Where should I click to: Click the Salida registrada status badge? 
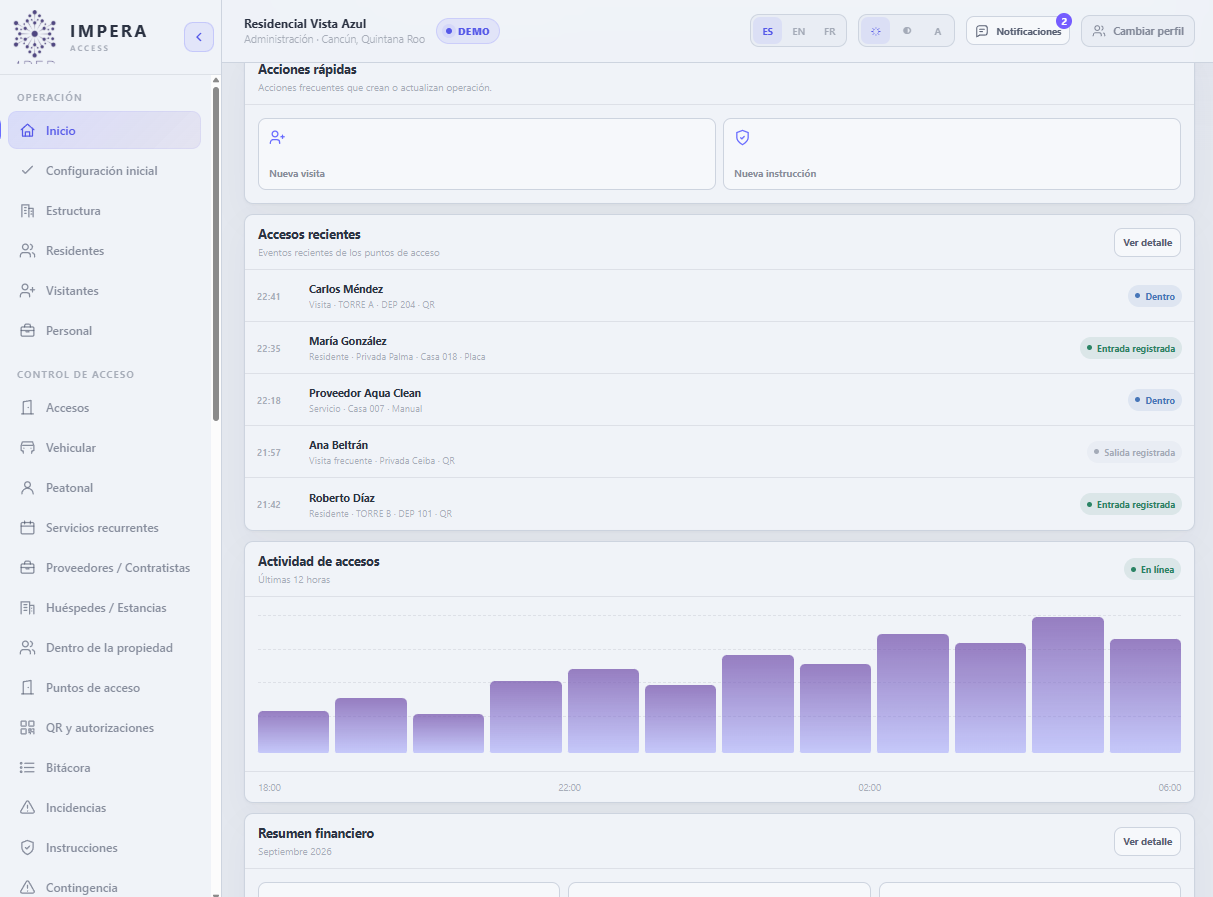coord(1134,452)
